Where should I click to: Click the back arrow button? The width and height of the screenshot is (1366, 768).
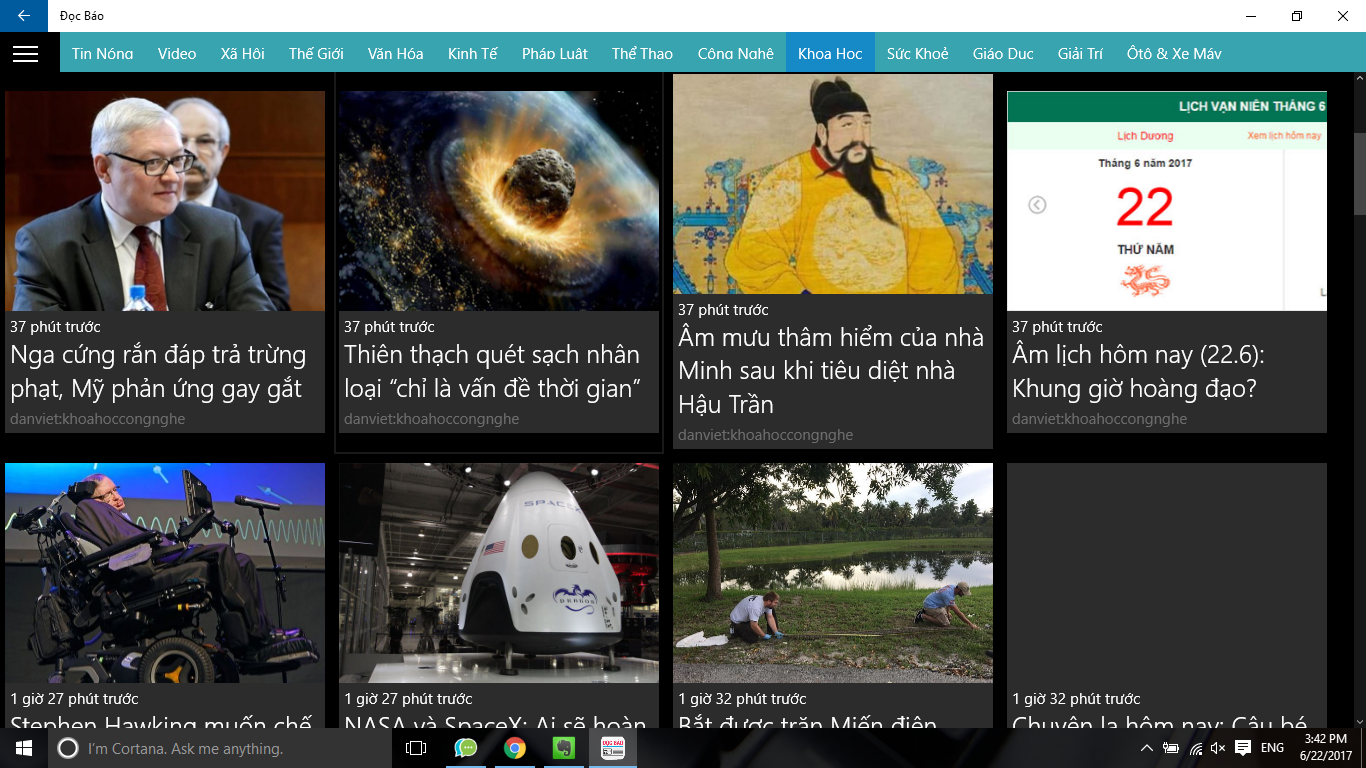[23, 16]
